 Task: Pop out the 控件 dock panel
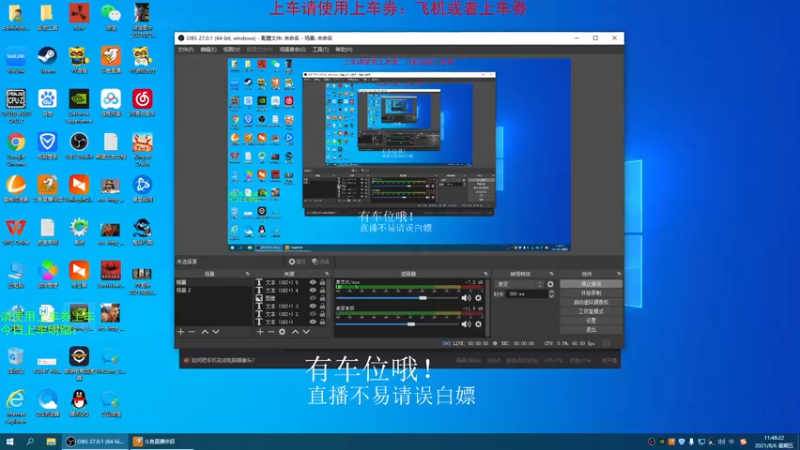coord(619,274)
